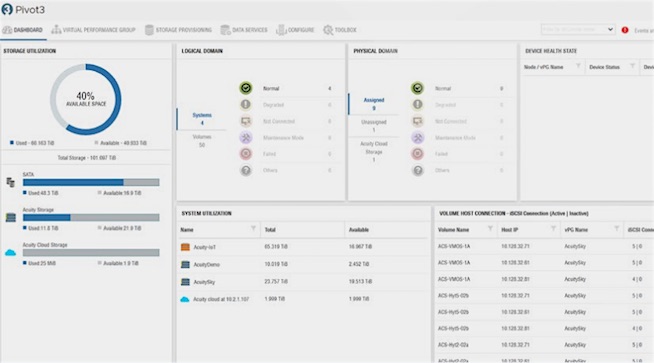The image size is (654, 363).
Task: Click the Device Status column header
Action: pyautogui.click(x=604, y=67)
